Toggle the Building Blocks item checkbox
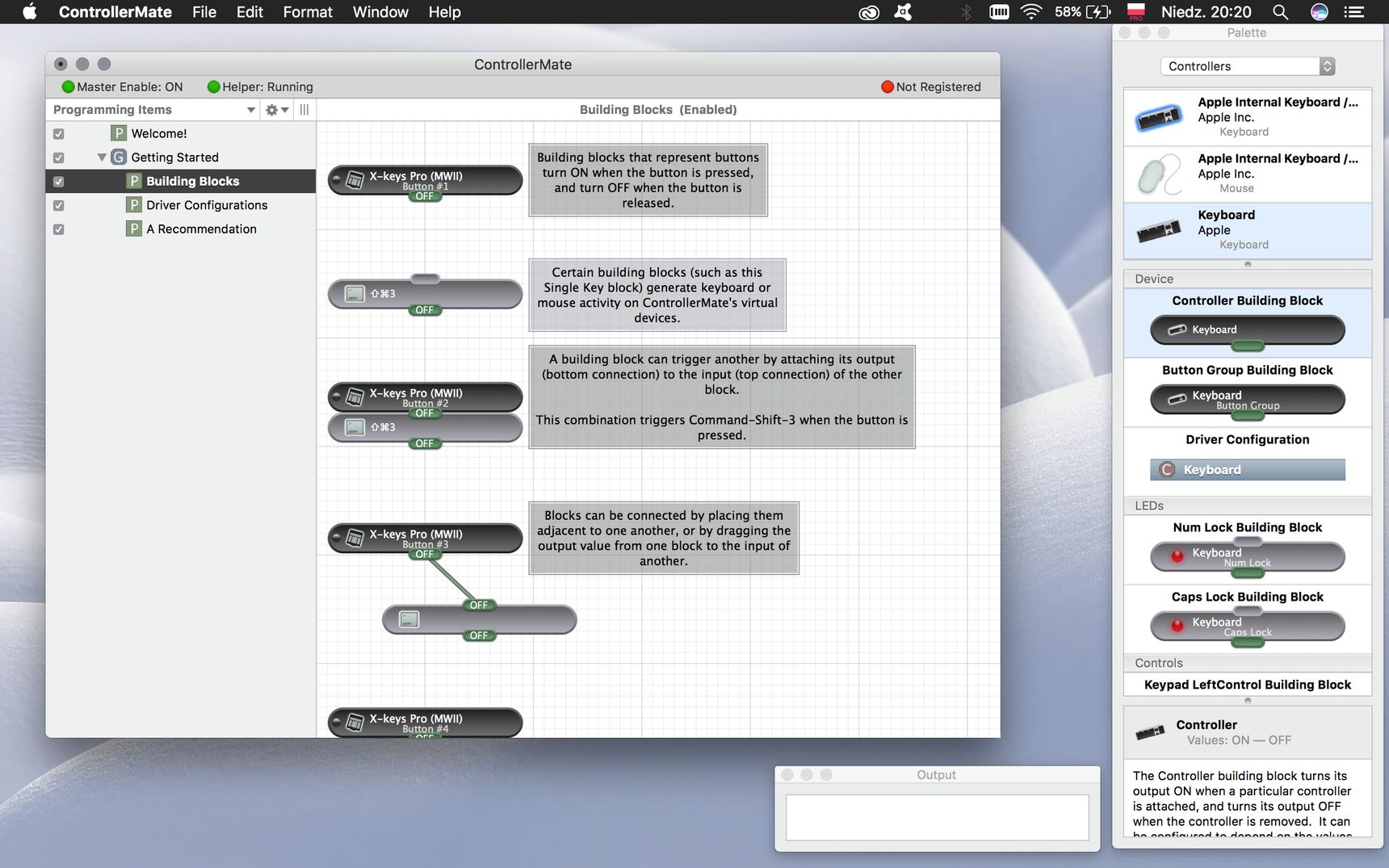The width and height of the screenshot is (1389, 868). tap(58, 182)
